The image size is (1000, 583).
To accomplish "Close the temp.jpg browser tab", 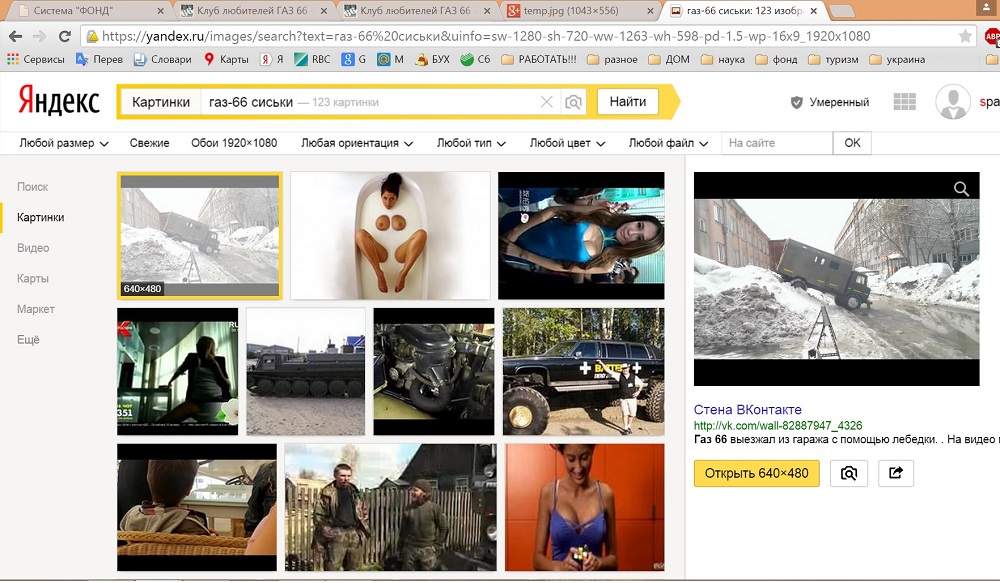I will point(650,11).
